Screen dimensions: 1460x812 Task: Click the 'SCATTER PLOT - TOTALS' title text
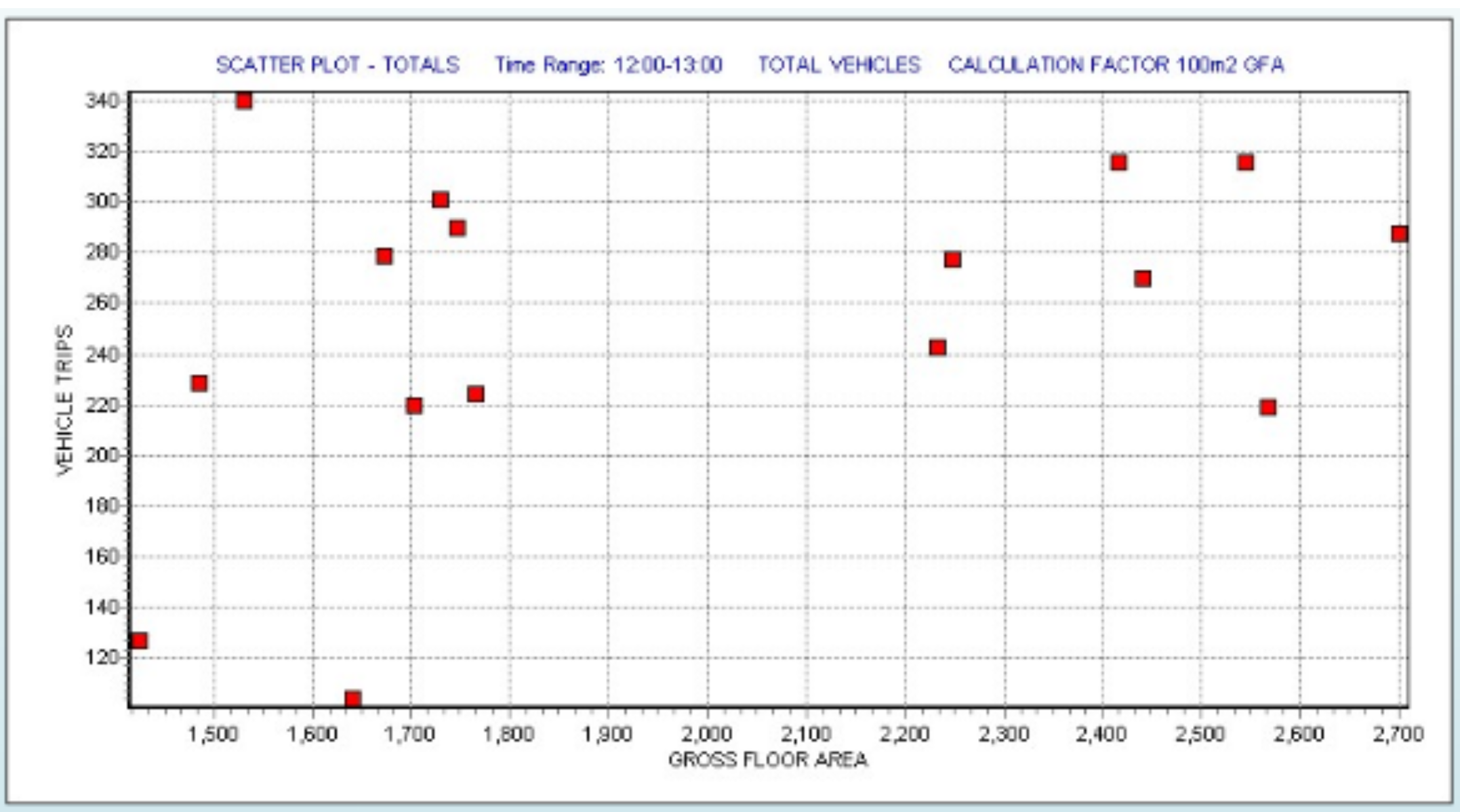338,65
